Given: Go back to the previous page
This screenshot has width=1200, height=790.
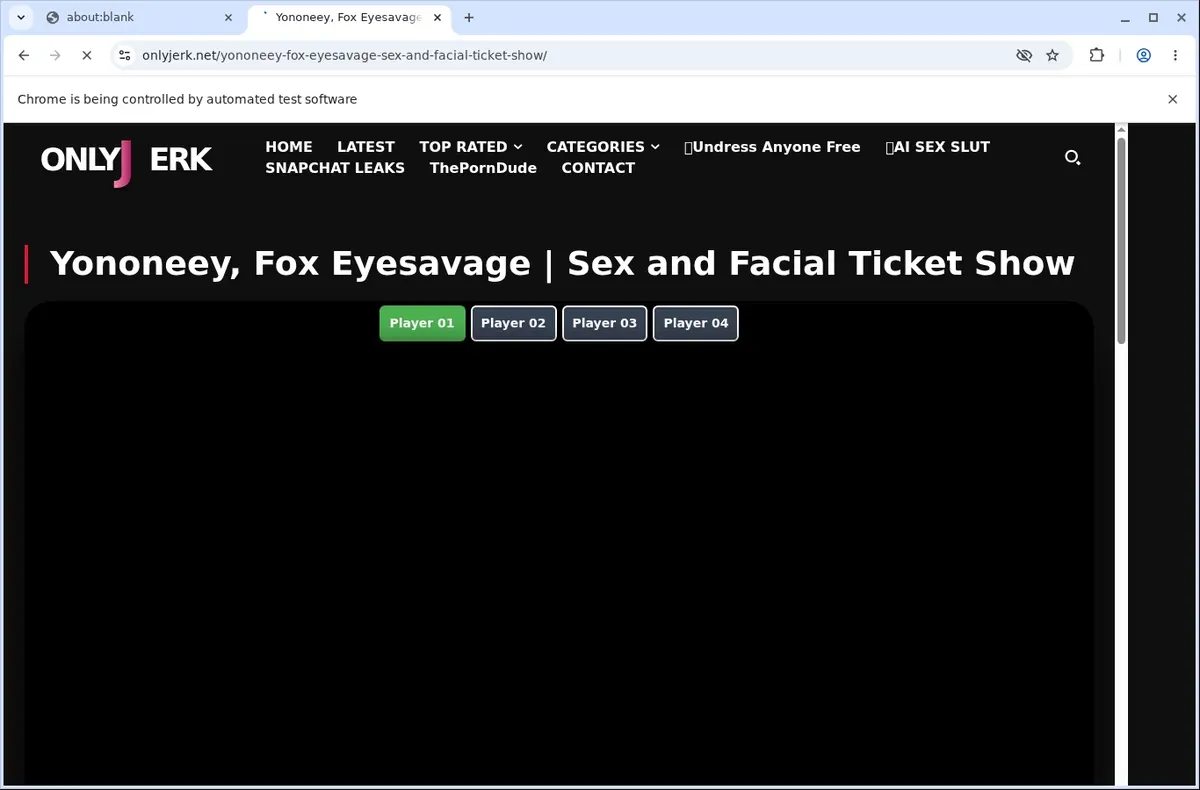Looking at the screenshot, I should [24, 56].
